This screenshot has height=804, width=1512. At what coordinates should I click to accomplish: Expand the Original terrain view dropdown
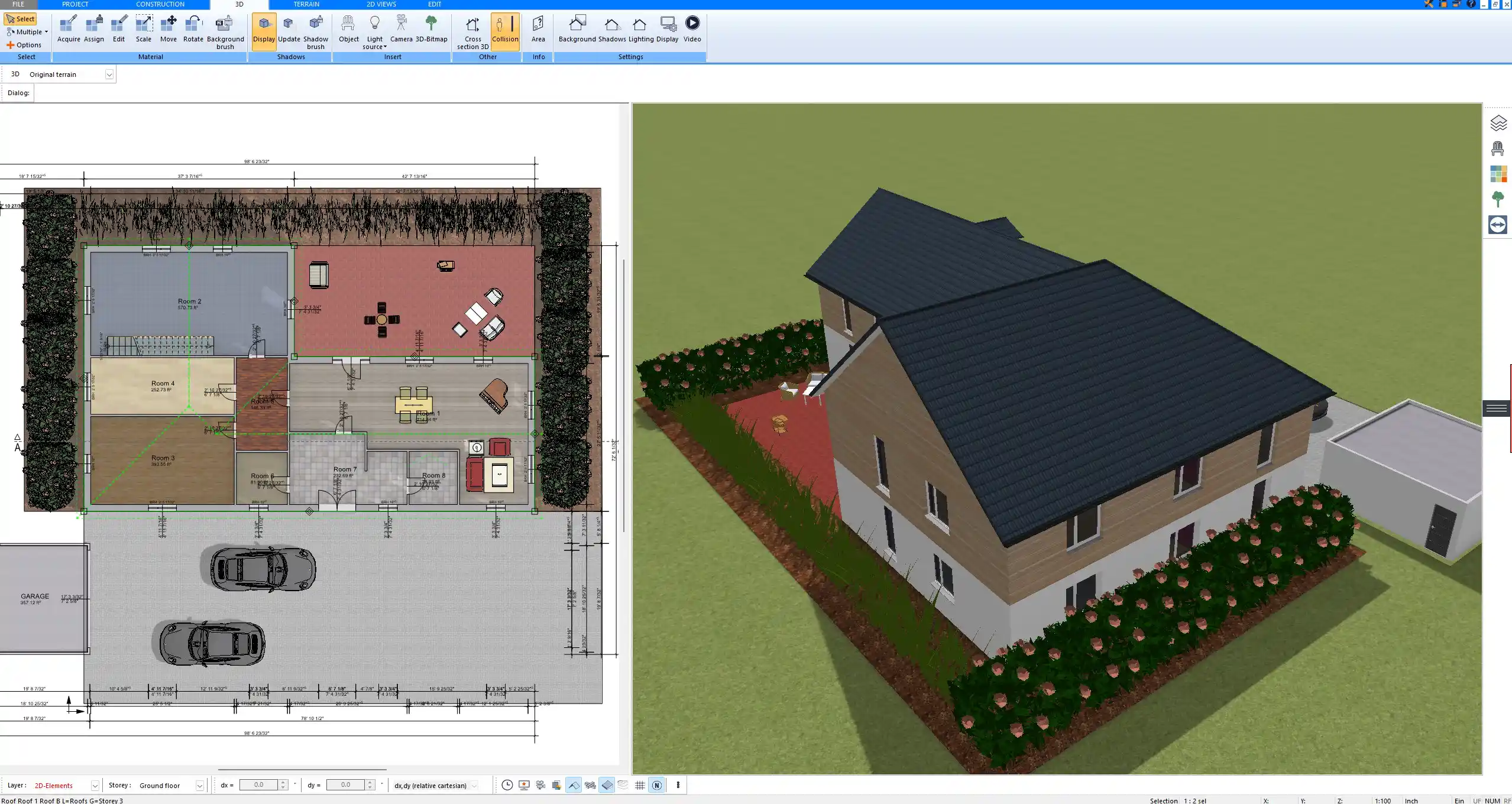(x=109, y=74)
